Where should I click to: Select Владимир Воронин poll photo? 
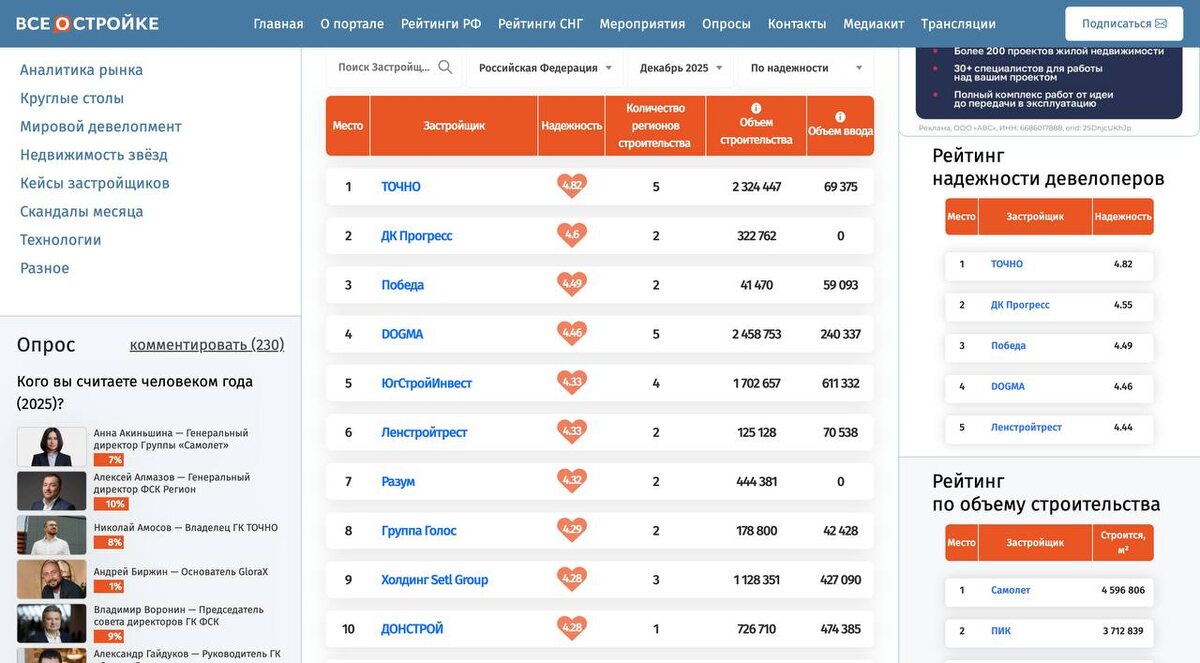pyautogui.click(x=51, y=623)
